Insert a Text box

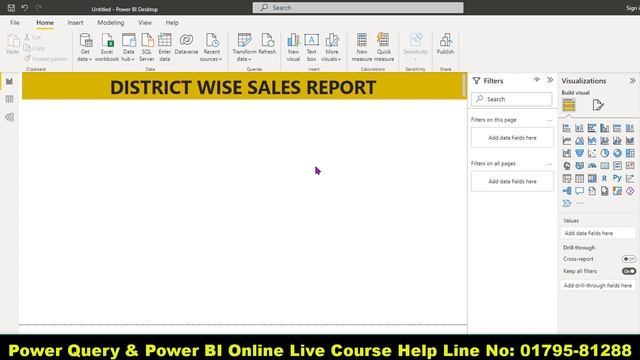click(311, 47)
